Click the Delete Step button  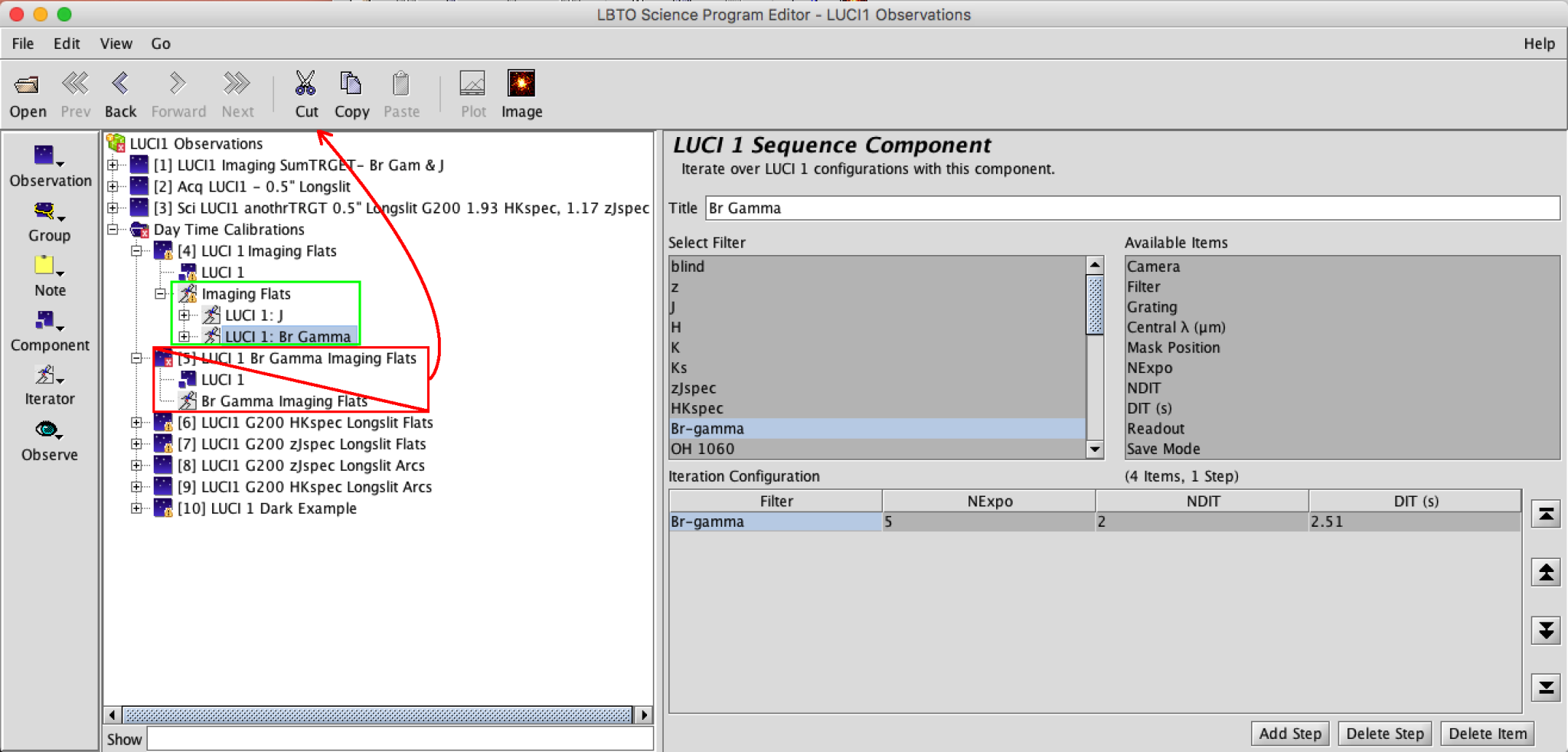[1385, 734]
